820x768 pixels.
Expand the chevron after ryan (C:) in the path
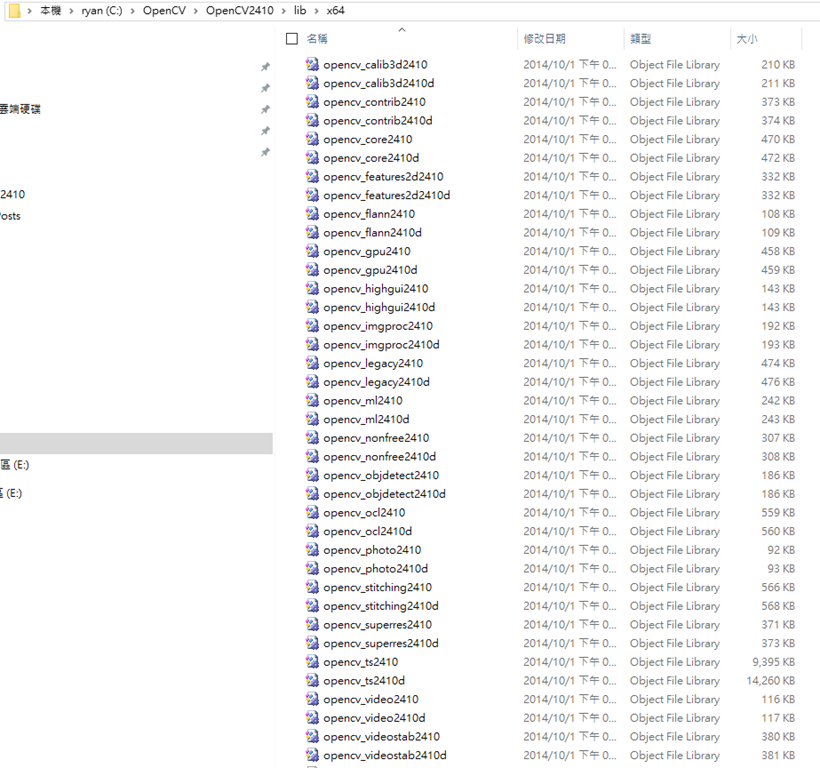(132, 11)
